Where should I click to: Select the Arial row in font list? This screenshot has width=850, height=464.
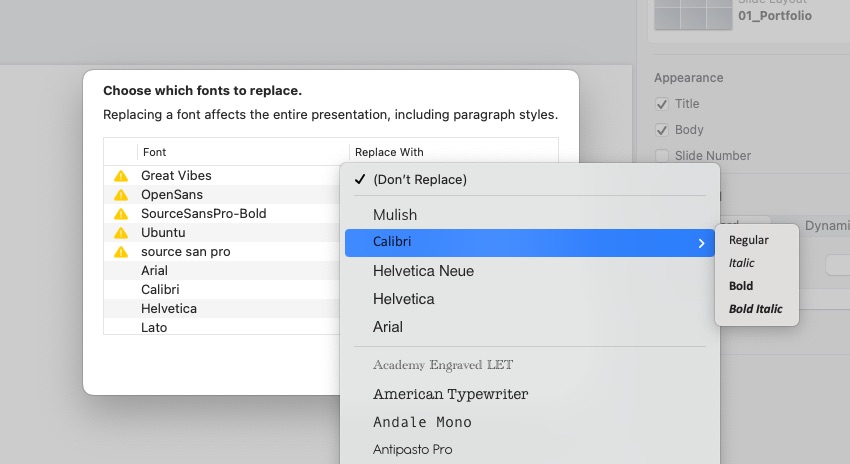coord(222,270)
